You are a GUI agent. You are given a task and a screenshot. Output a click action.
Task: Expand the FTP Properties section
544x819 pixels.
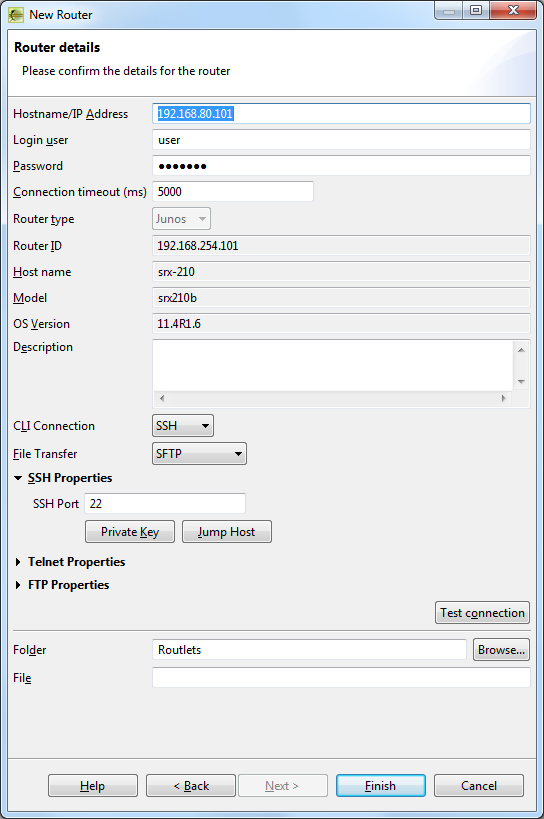(18, 585)
